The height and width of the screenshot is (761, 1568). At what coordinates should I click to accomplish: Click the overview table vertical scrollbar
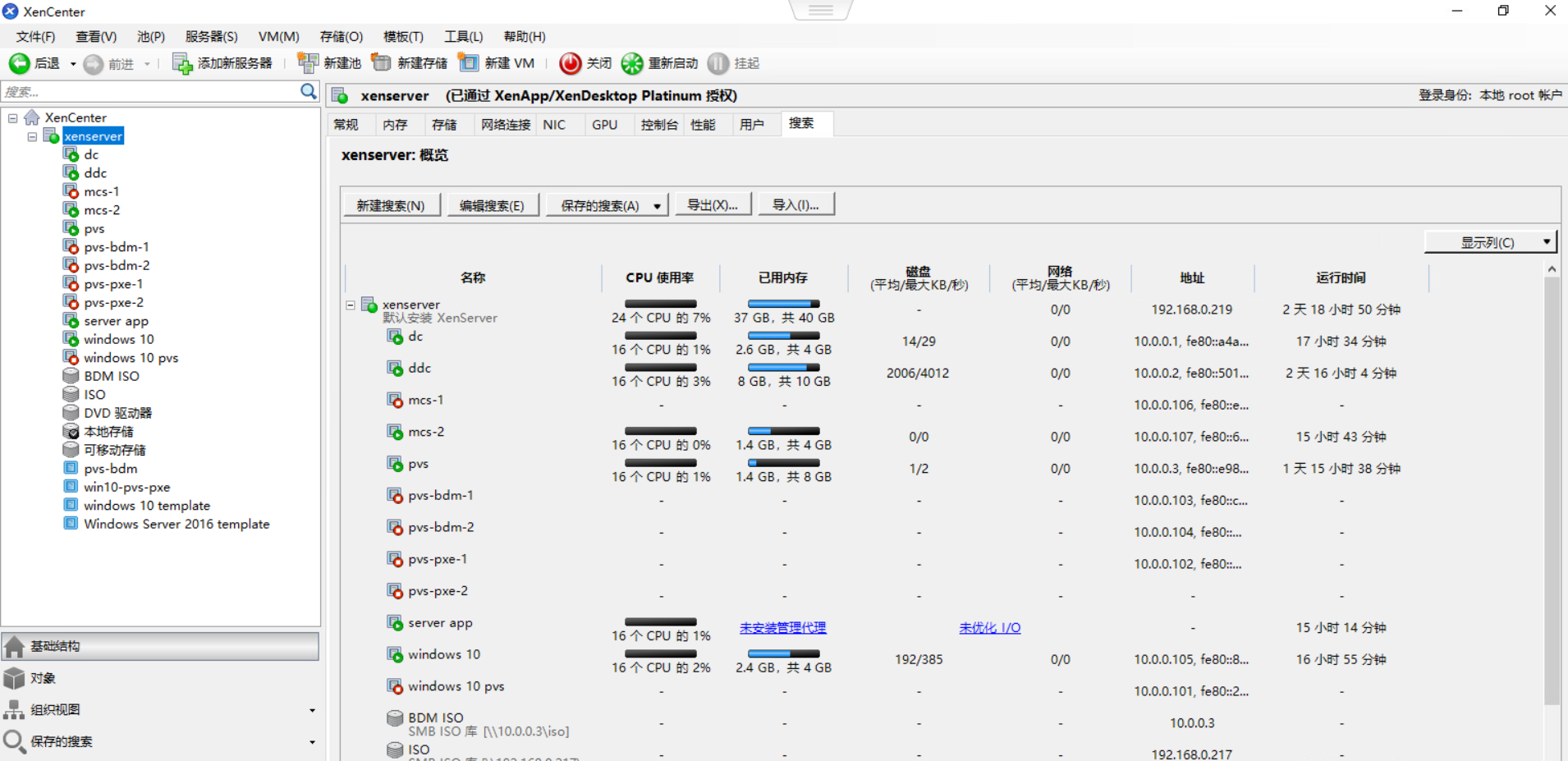(1552, 490)
